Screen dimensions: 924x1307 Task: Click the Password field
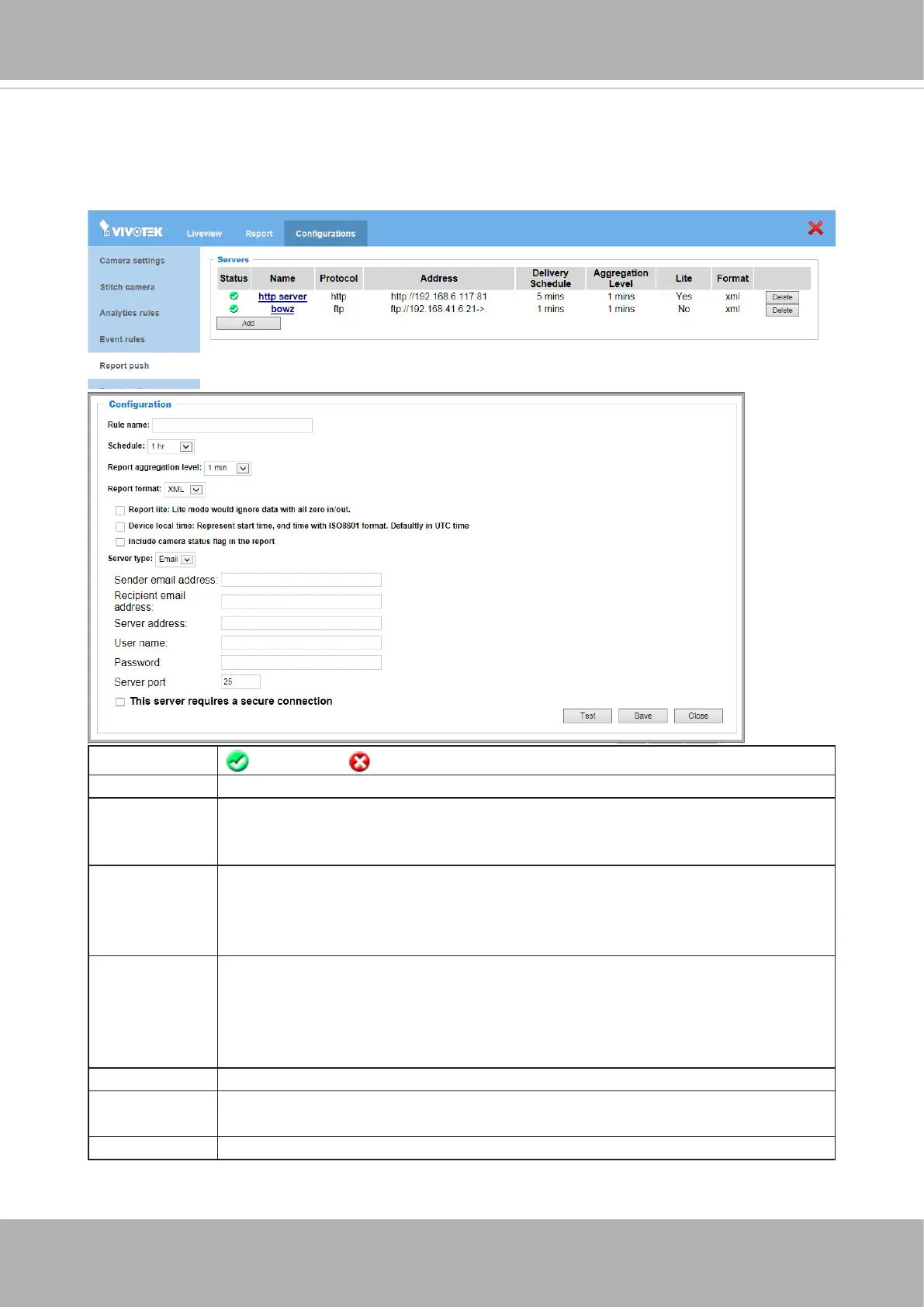301,662
